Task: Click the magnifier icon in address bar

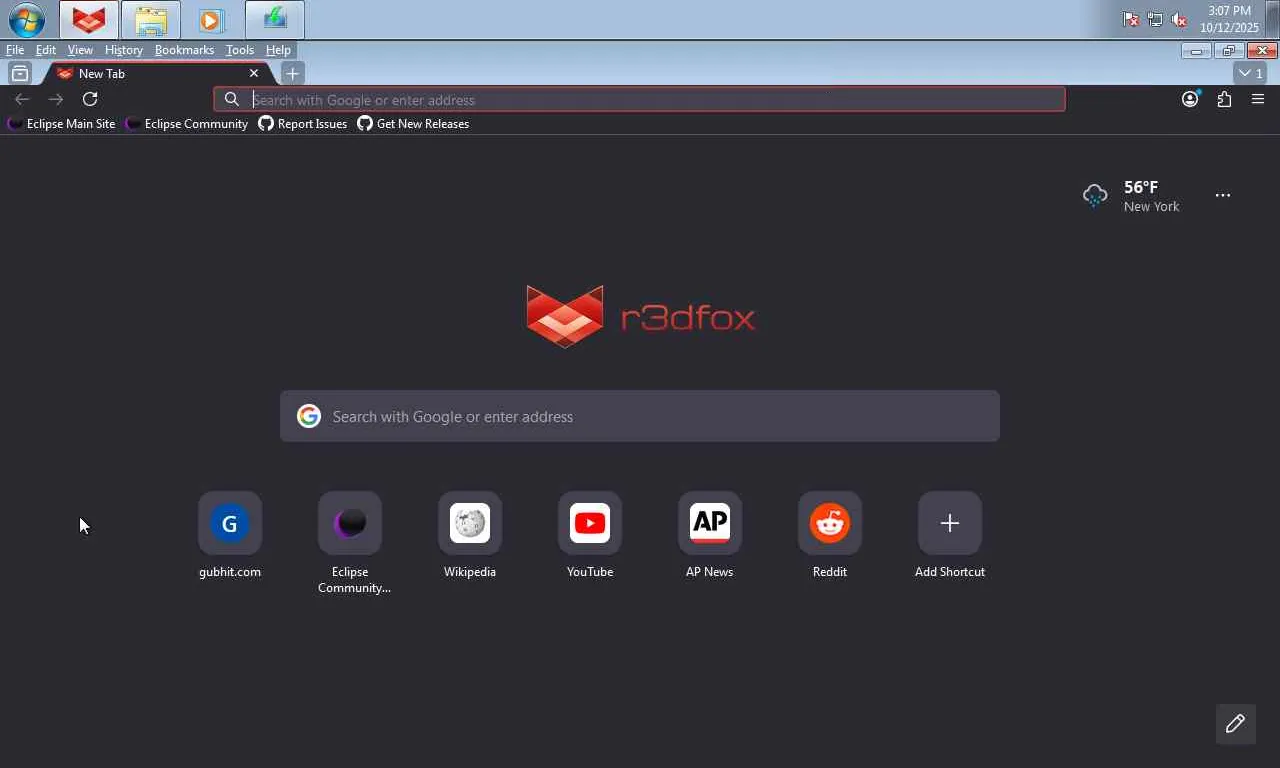Action: point(231,99)
